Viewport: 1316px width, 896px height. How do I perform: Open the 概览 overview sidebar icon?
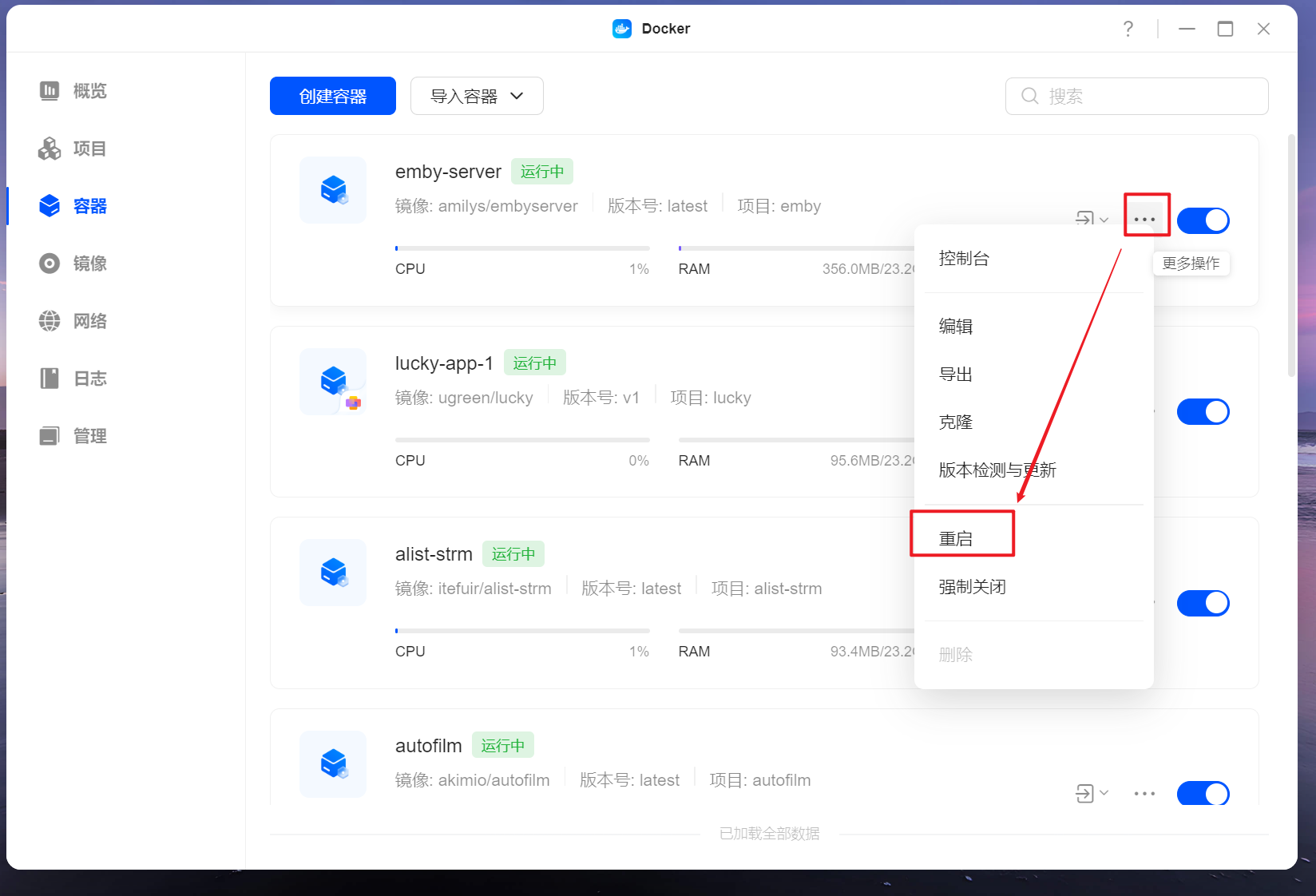50,91
